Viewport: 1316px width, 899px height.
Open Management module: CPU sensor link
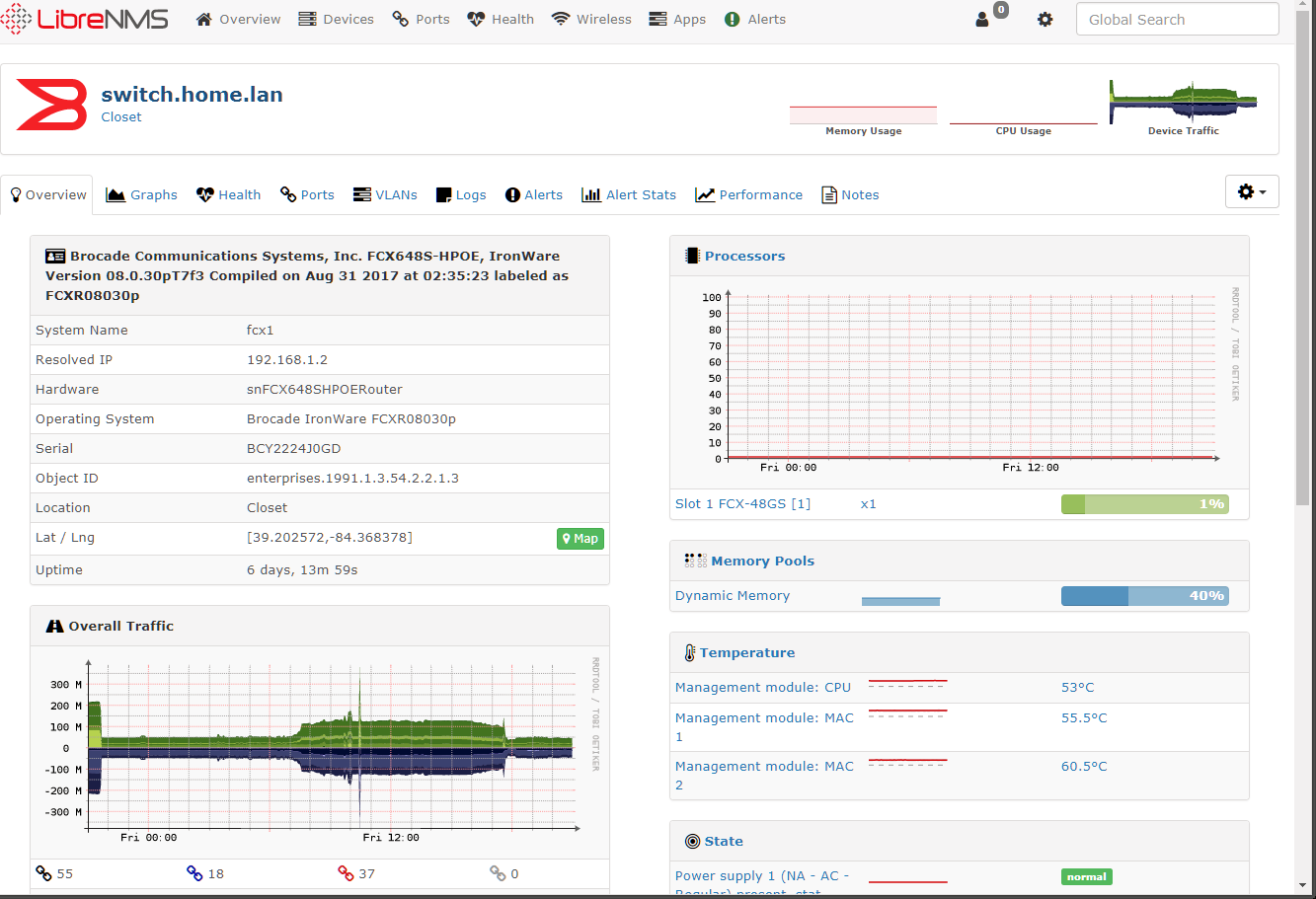coord(763,687)
